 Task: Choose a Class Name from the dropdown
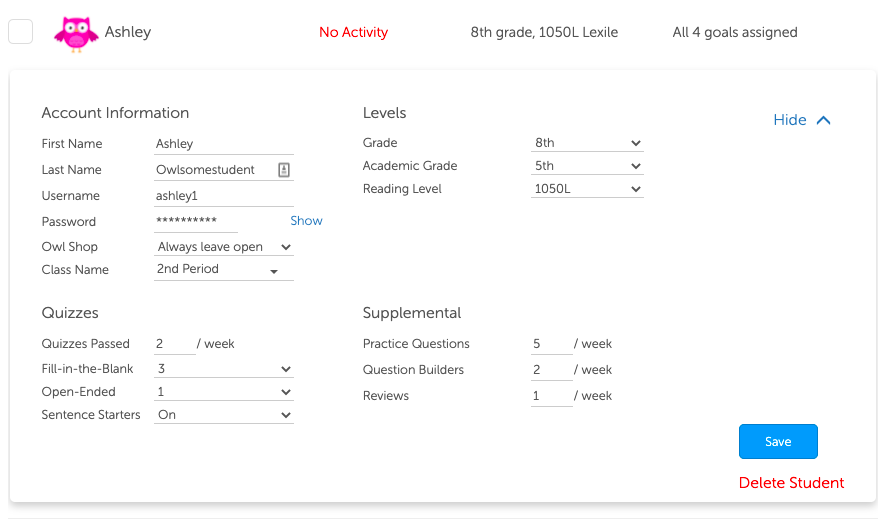224,270
